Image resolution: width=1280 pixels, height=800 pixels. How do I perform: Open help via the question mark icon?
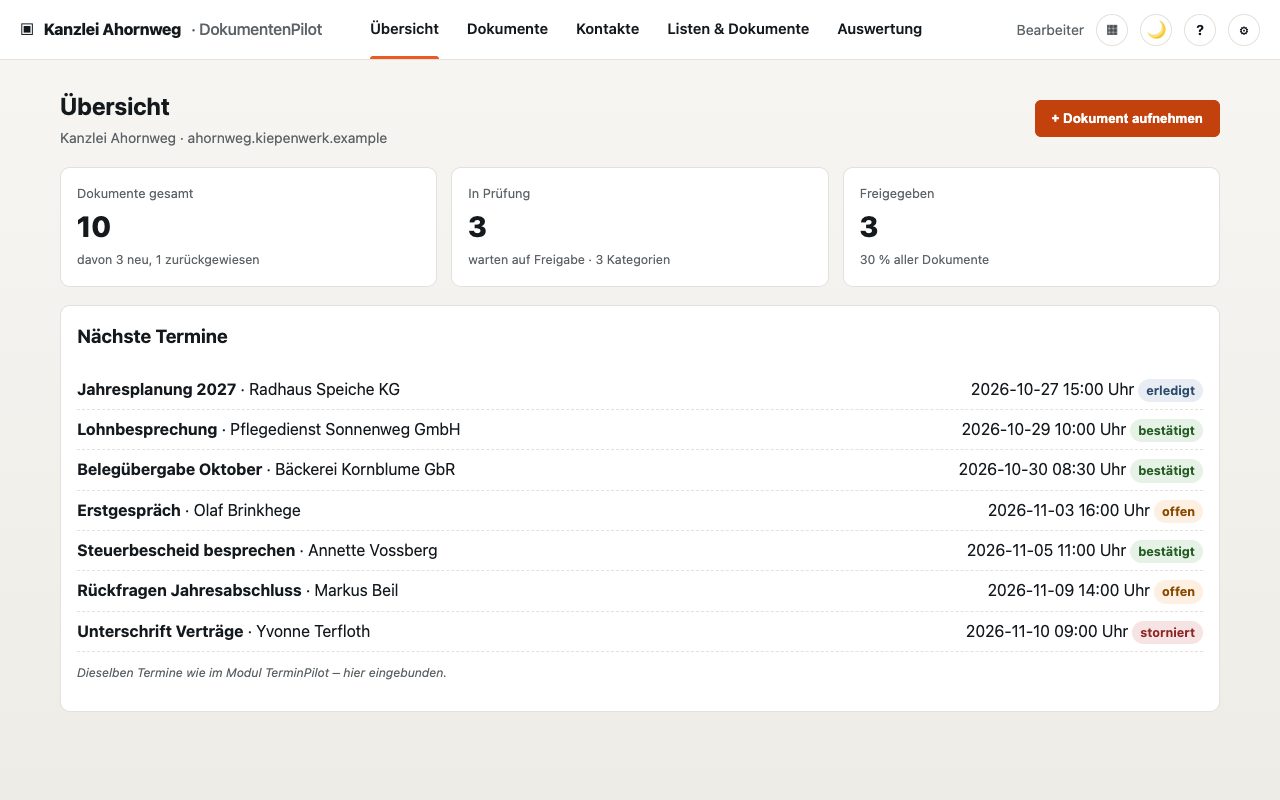coord(1200,30)
